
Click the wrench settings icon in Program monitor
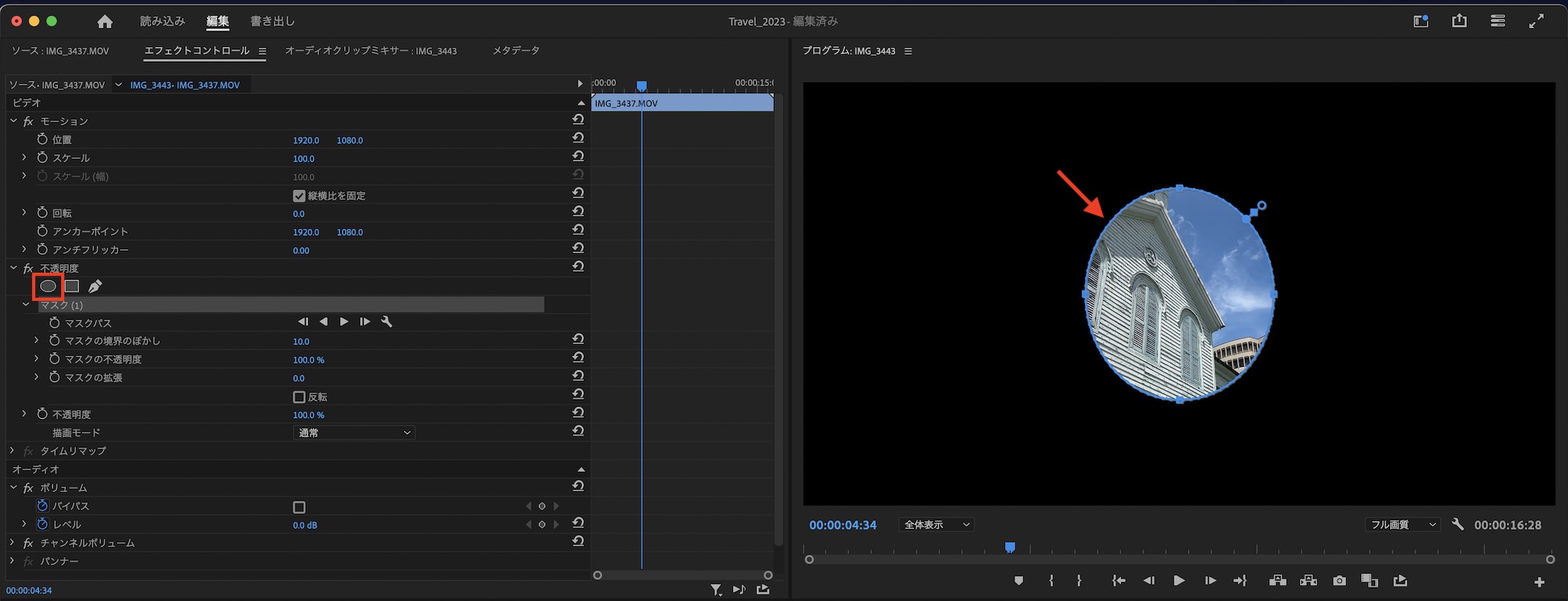click(x=1457, y=524)
